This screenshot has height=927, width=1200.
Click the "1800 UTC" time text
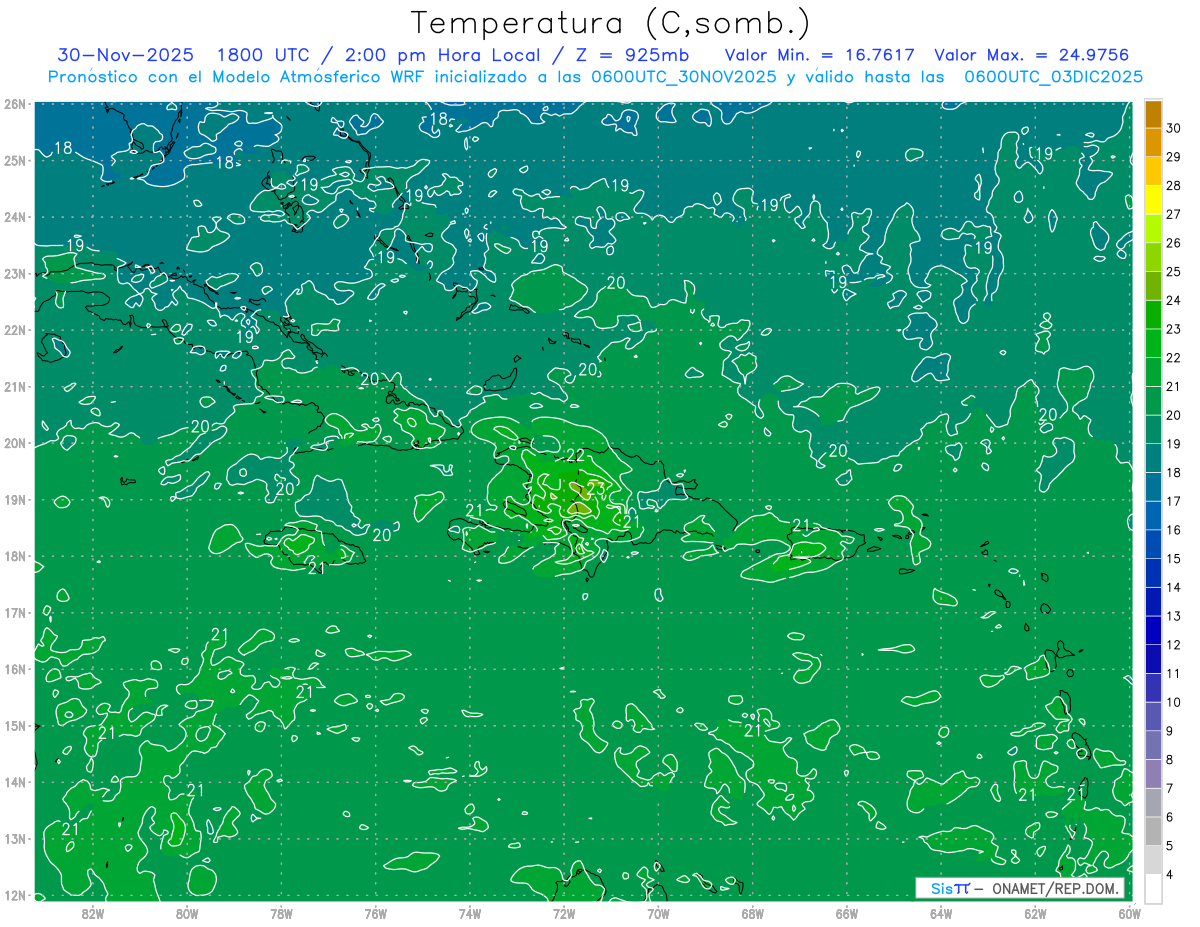263,55
